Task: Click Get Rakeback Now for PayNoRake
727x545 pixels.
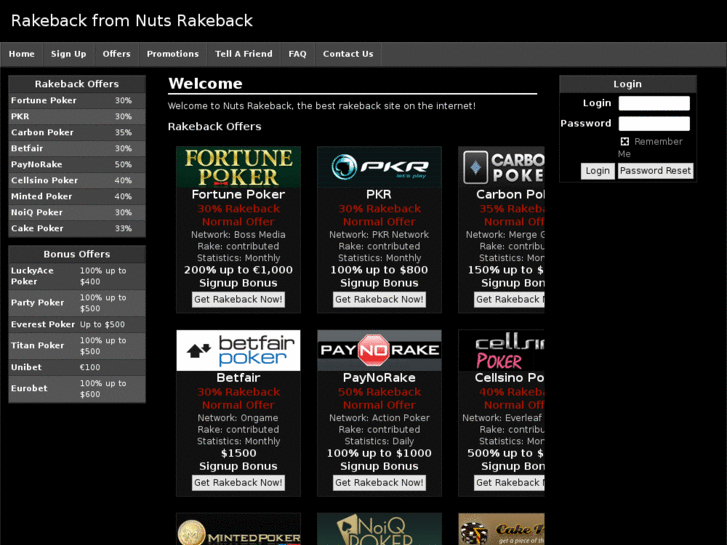Action: [x=379, y=483]
